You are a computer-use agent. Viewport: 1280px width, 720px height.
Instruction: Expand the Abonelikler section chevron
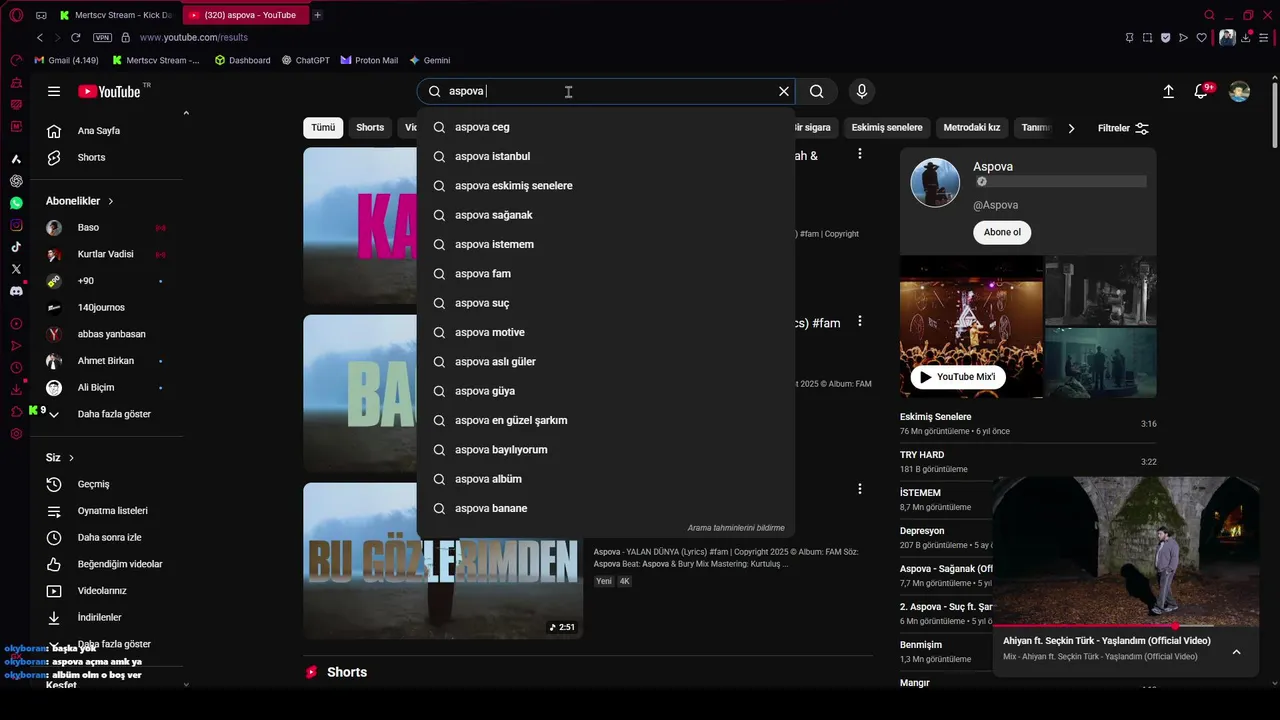point(111,201)
